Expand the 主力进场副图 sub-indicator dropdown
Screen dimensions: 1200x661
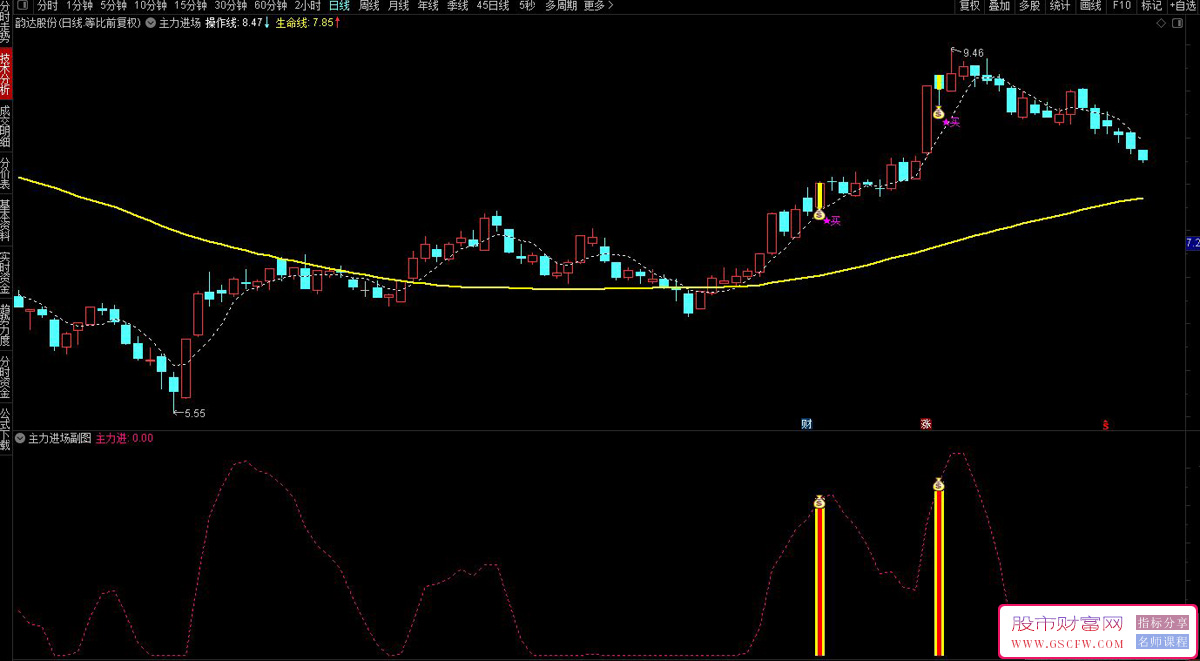pyautogui.click(x=20, y=438)
